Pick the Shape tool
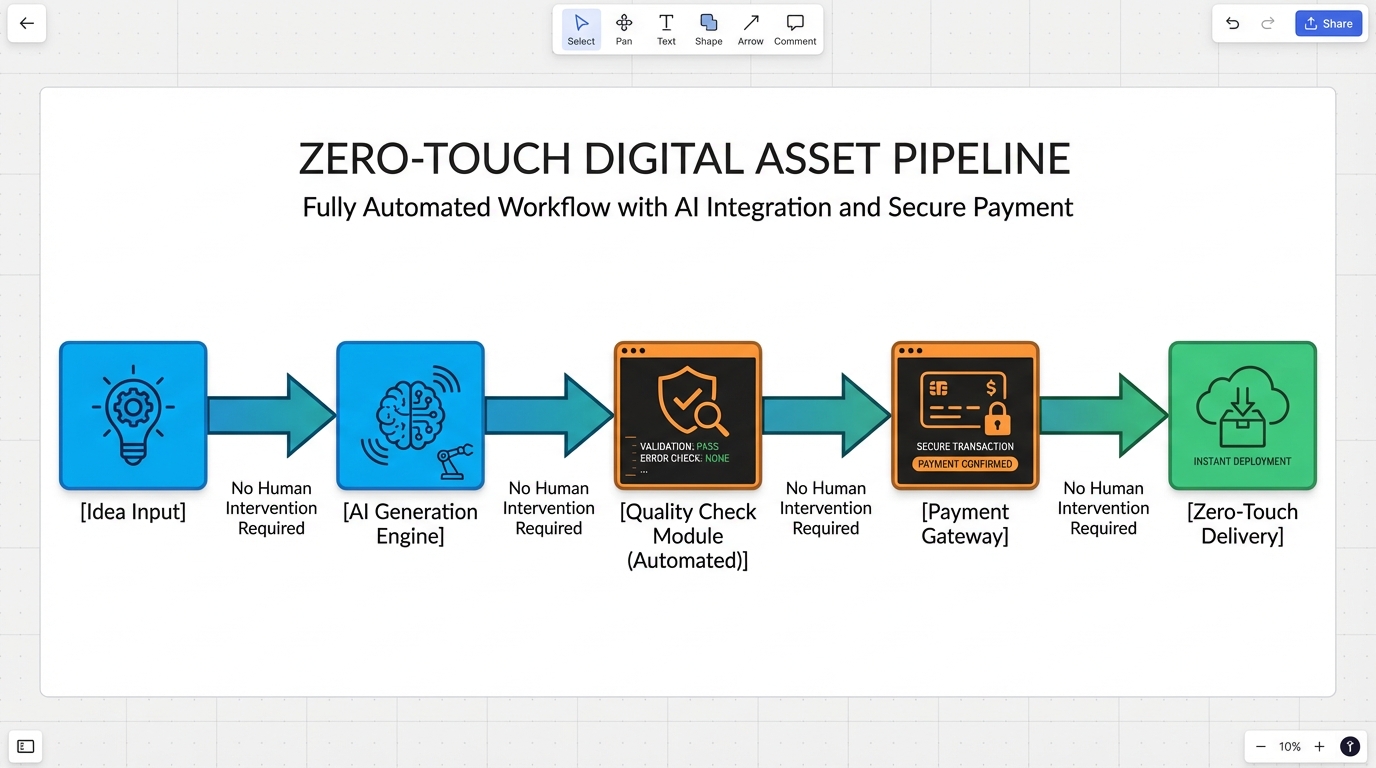This screenshot has height=768, width=1376. tap(708, 30)
